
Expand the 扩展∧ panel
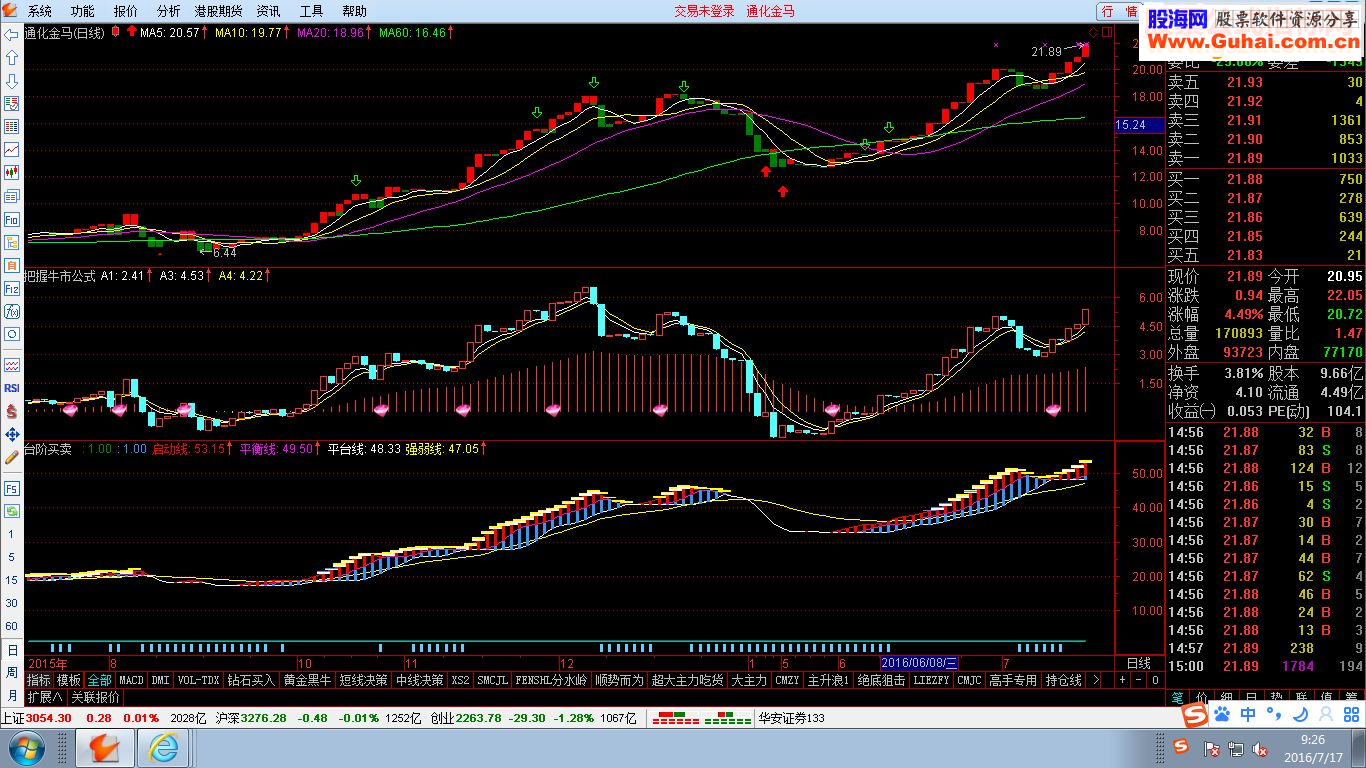click(45, 697)
